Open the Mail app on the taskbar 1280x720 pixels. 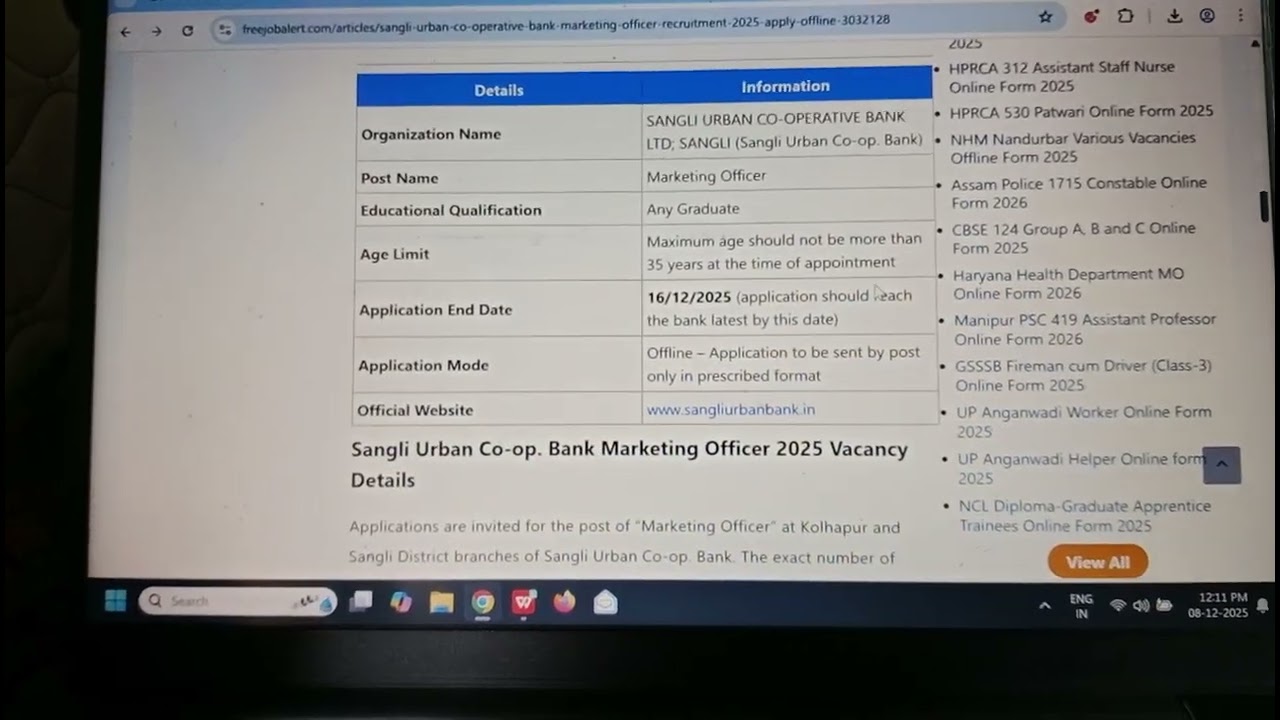click(x=606, y=602)
